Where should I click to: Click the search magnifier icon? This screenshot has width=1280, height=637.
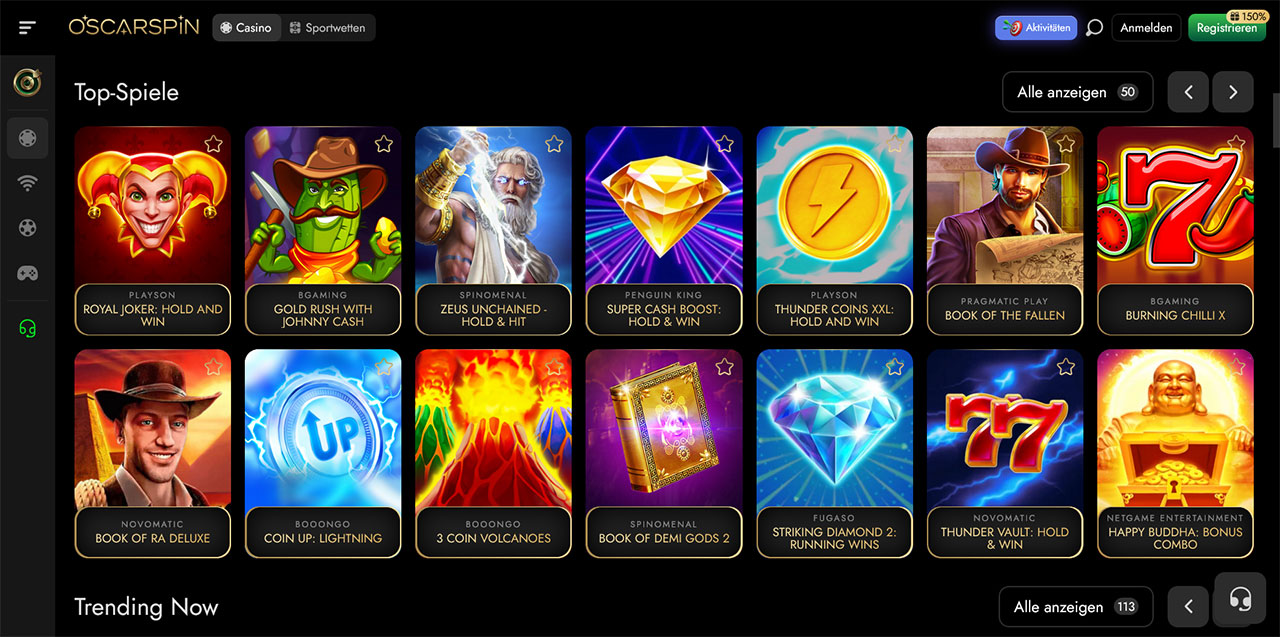click(x=1094, y=28)
